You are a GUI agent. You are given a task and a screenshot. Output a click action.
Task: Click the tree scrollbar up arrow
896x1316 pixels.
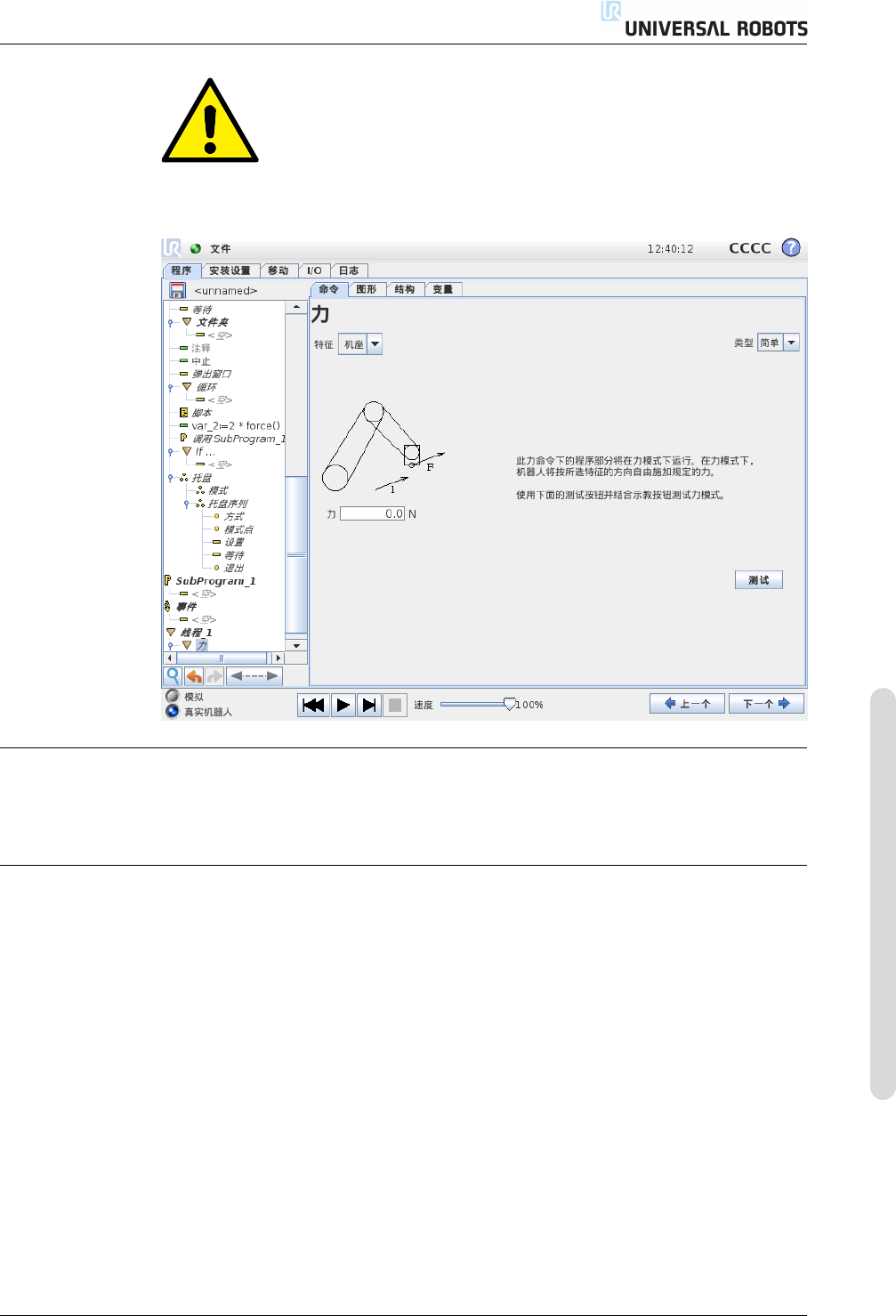point(296,307)
